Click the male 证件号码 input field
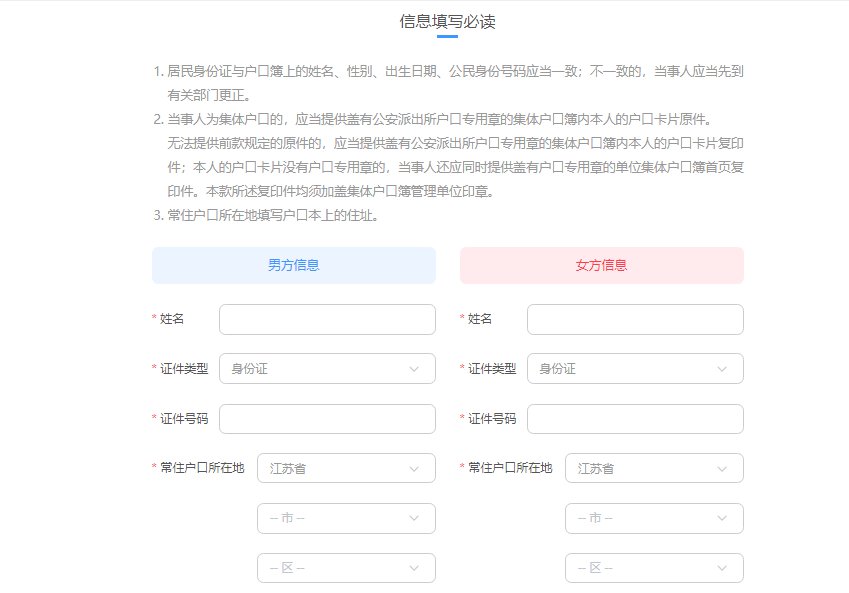This screenshot has width=849, height=593. point(327,419)
